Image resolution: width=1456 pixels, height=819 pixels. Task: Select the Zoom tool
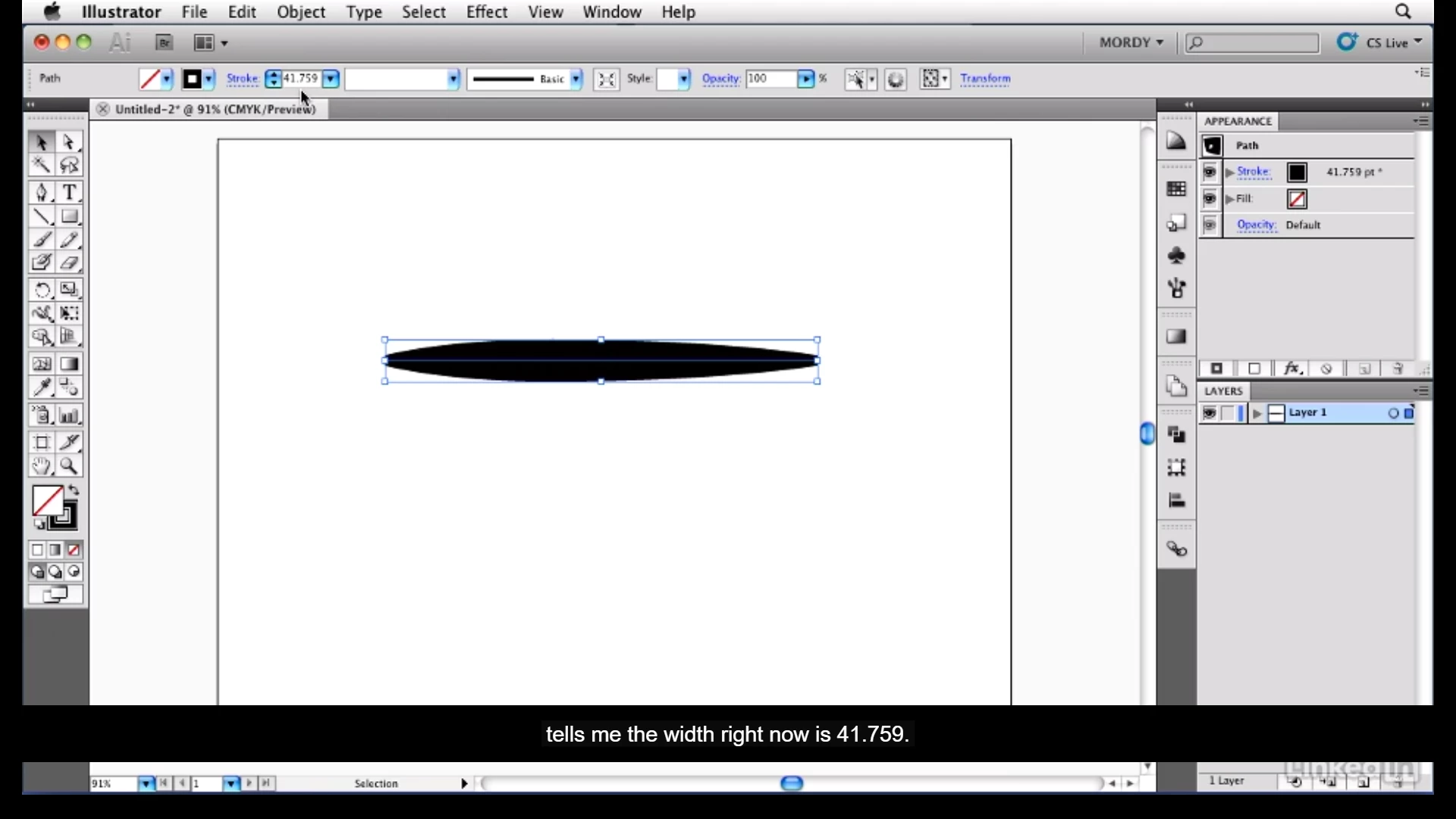point(69,466)
